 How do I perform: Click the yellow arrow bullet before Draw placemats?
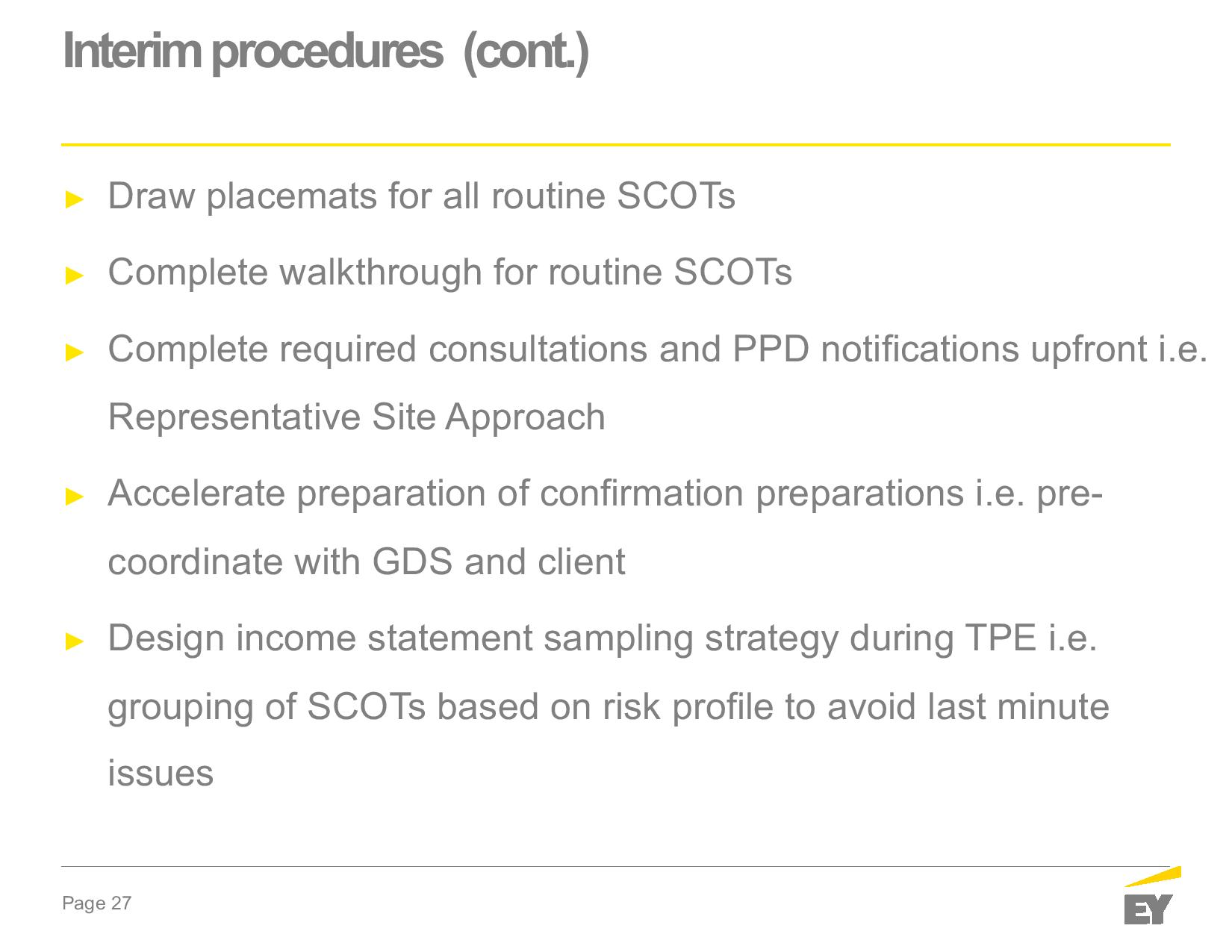point(75,199)
